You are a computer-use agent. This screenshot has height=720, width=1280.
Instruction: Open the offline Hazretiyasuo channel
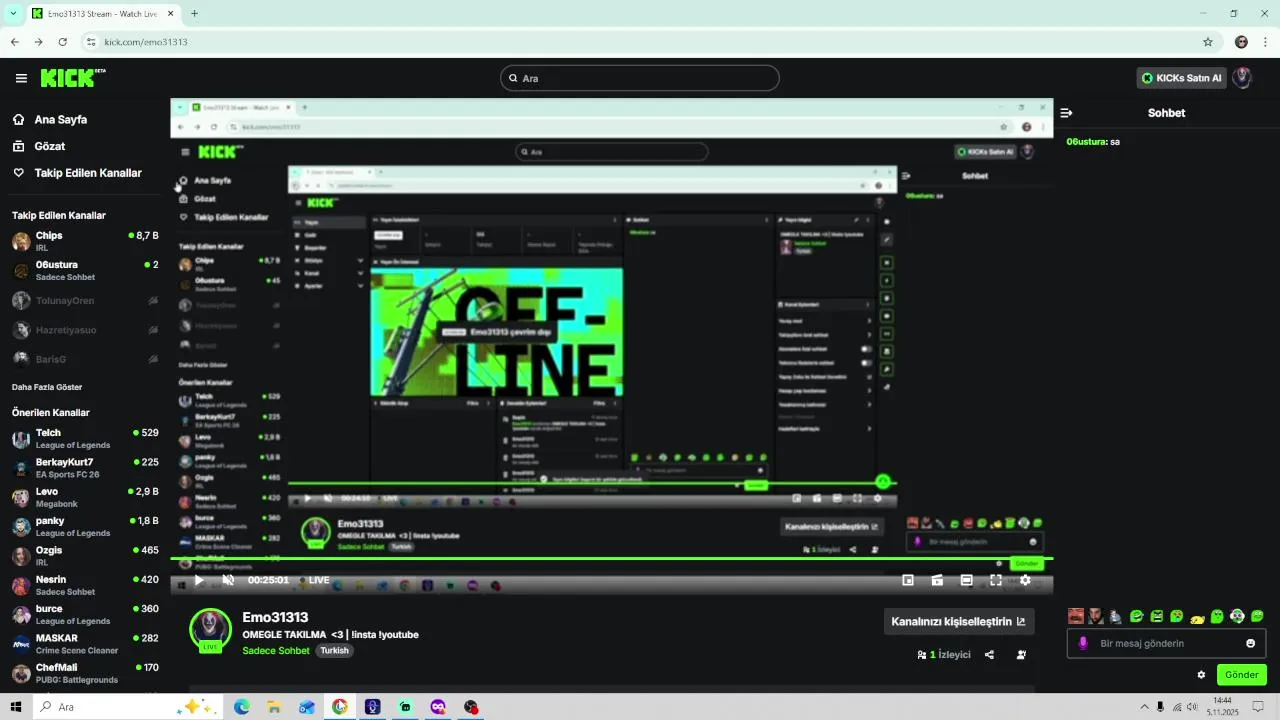point(85,330)
